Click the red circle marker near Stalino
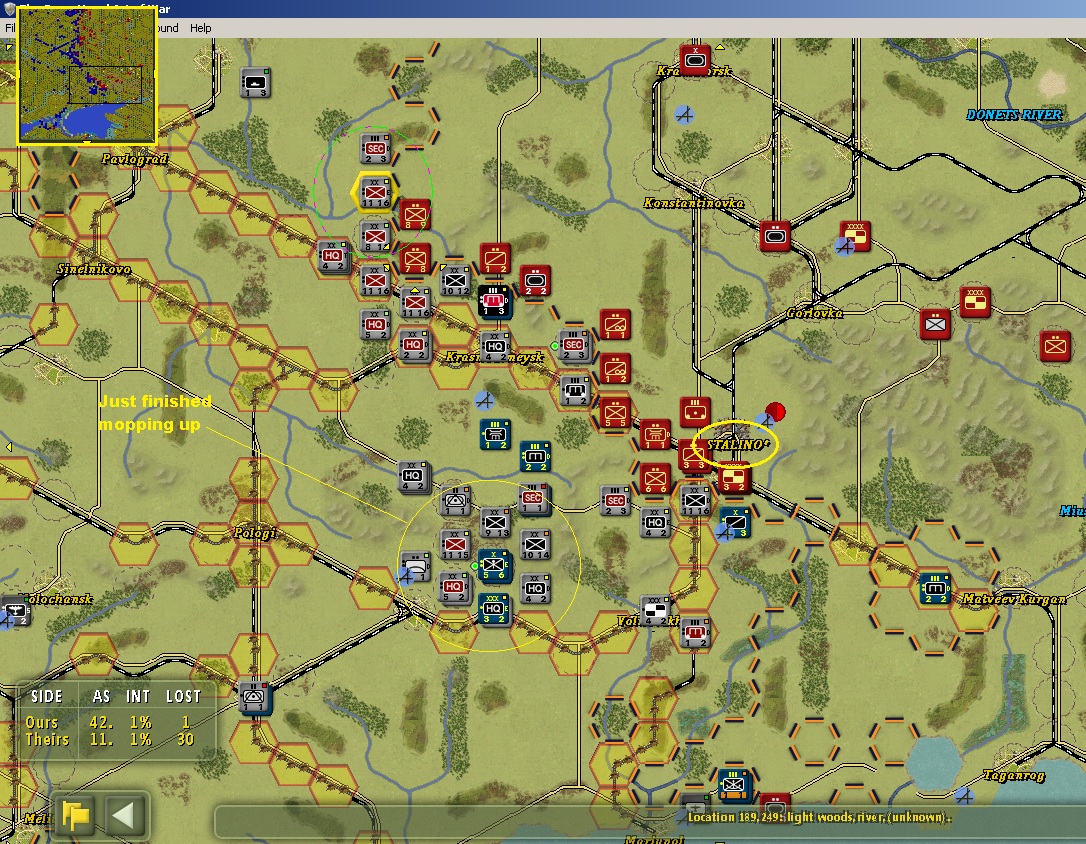The width and height of the screenshot is (1086, 844). (775, 413)
